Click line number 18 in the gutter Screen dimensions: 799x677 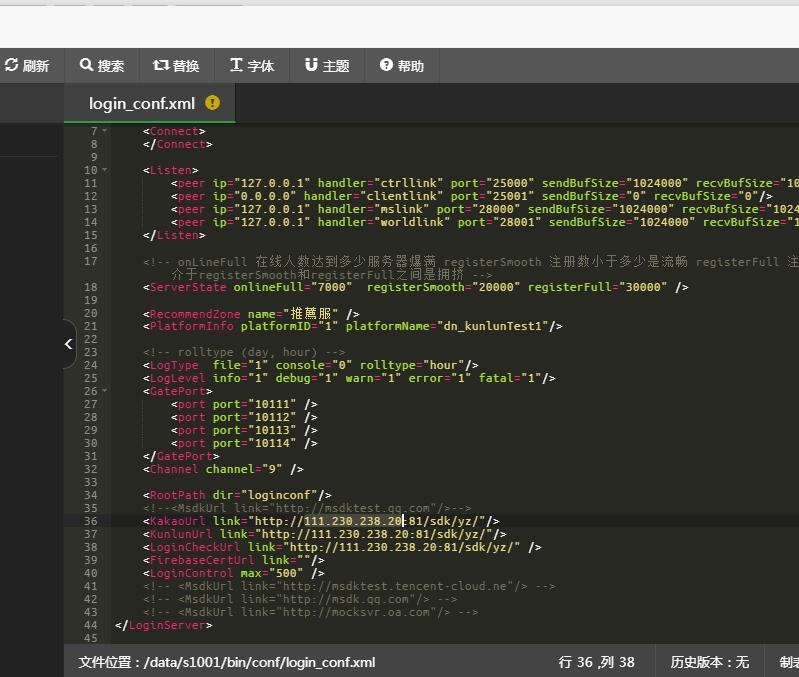click(92, 288)
